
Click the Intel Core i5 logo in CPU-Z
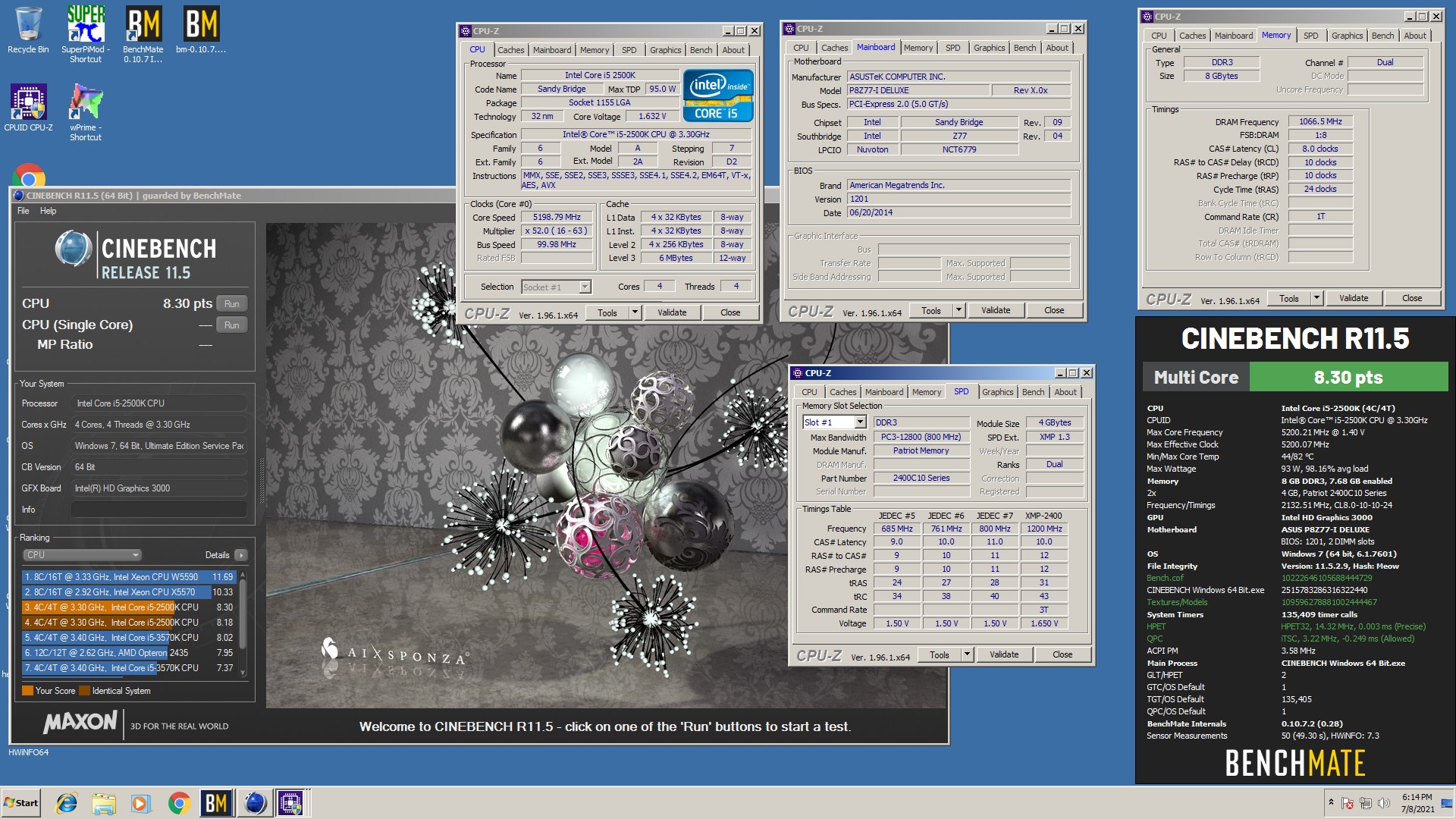pyautogui.click(x=718, y=96)
